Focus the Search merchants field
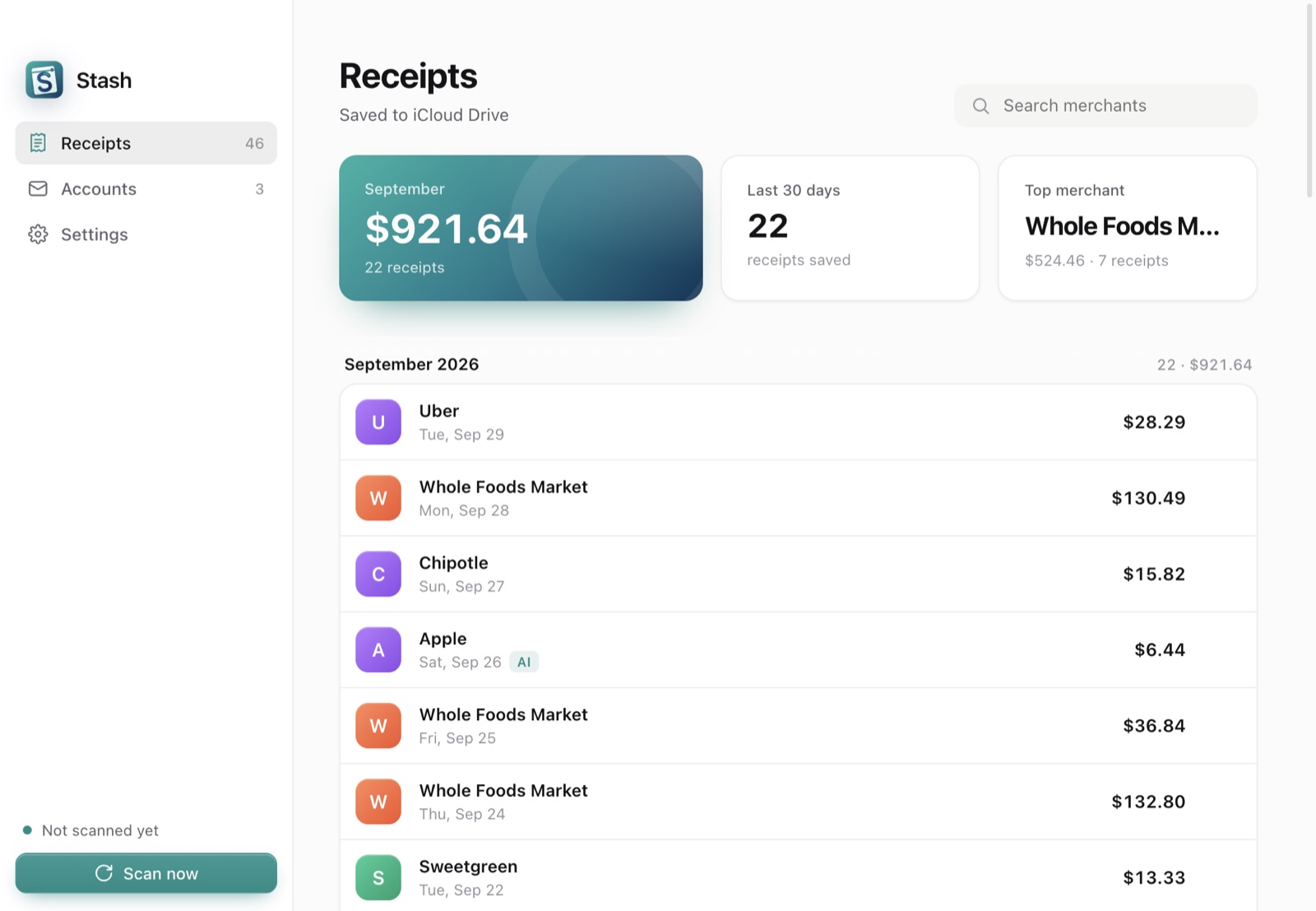Image resolution: width=1316 pixels, height=911 pixels. tap(1105, 105)
